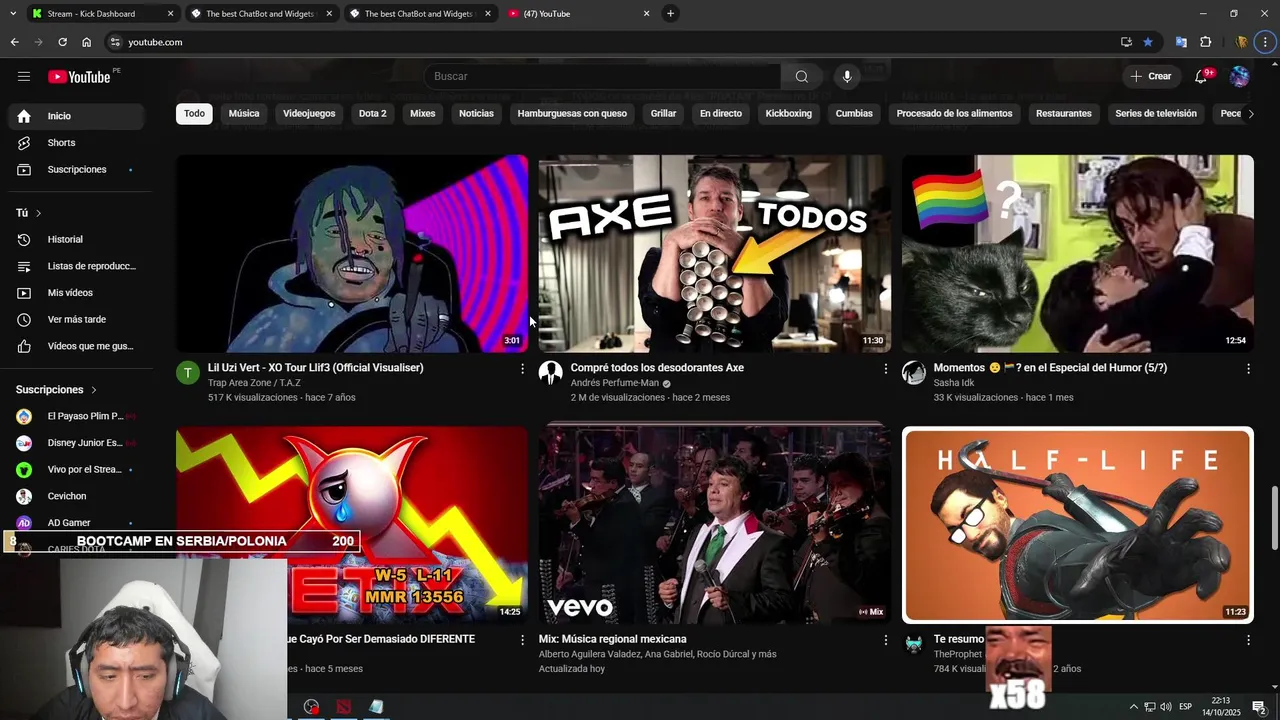Click the Crear button
Screen dimensions: 1280x720
coord(1150,76)
